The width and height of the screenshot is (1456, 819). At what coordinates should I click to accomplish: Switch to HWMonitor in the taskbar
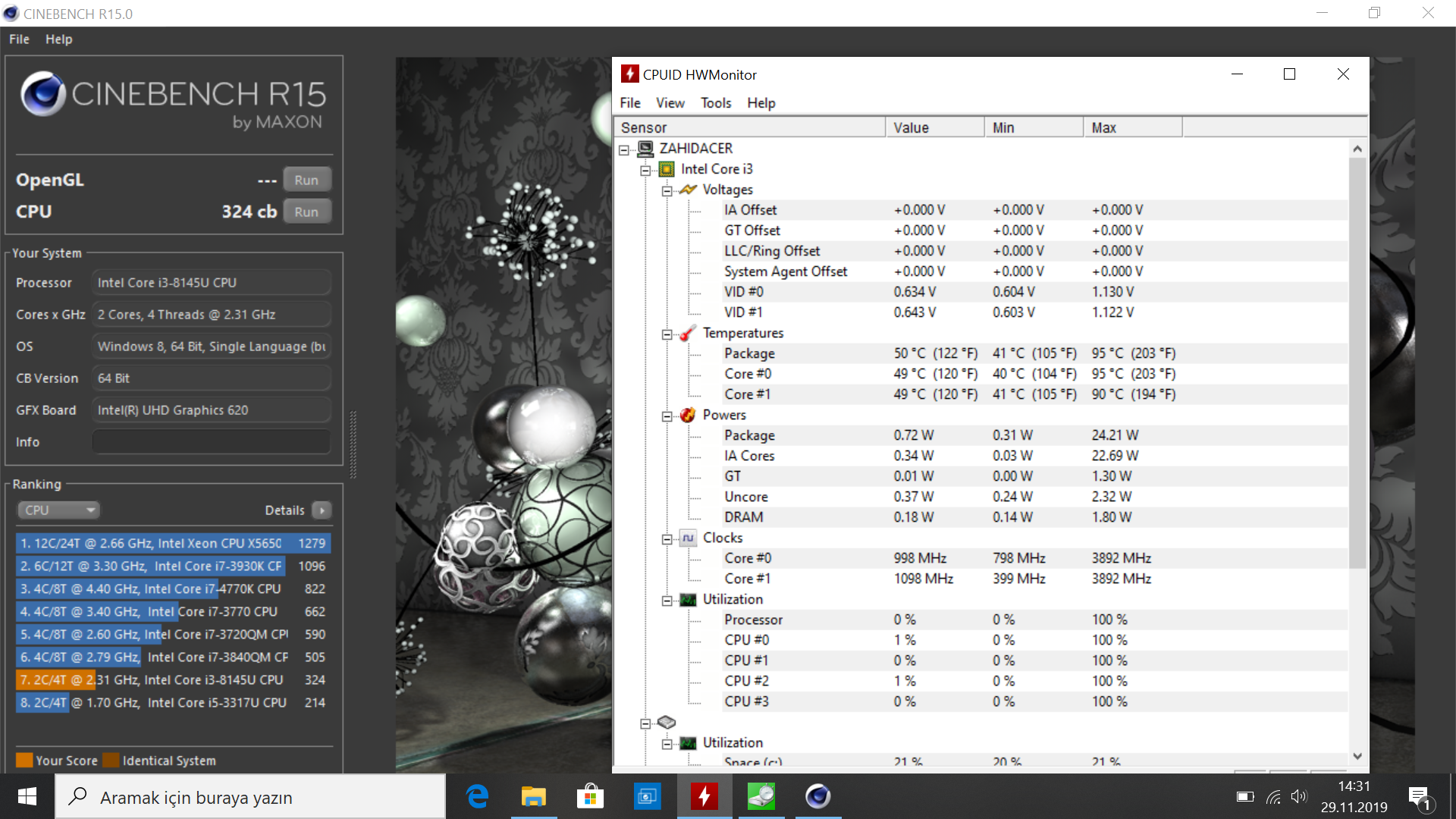tap(704, 796)
